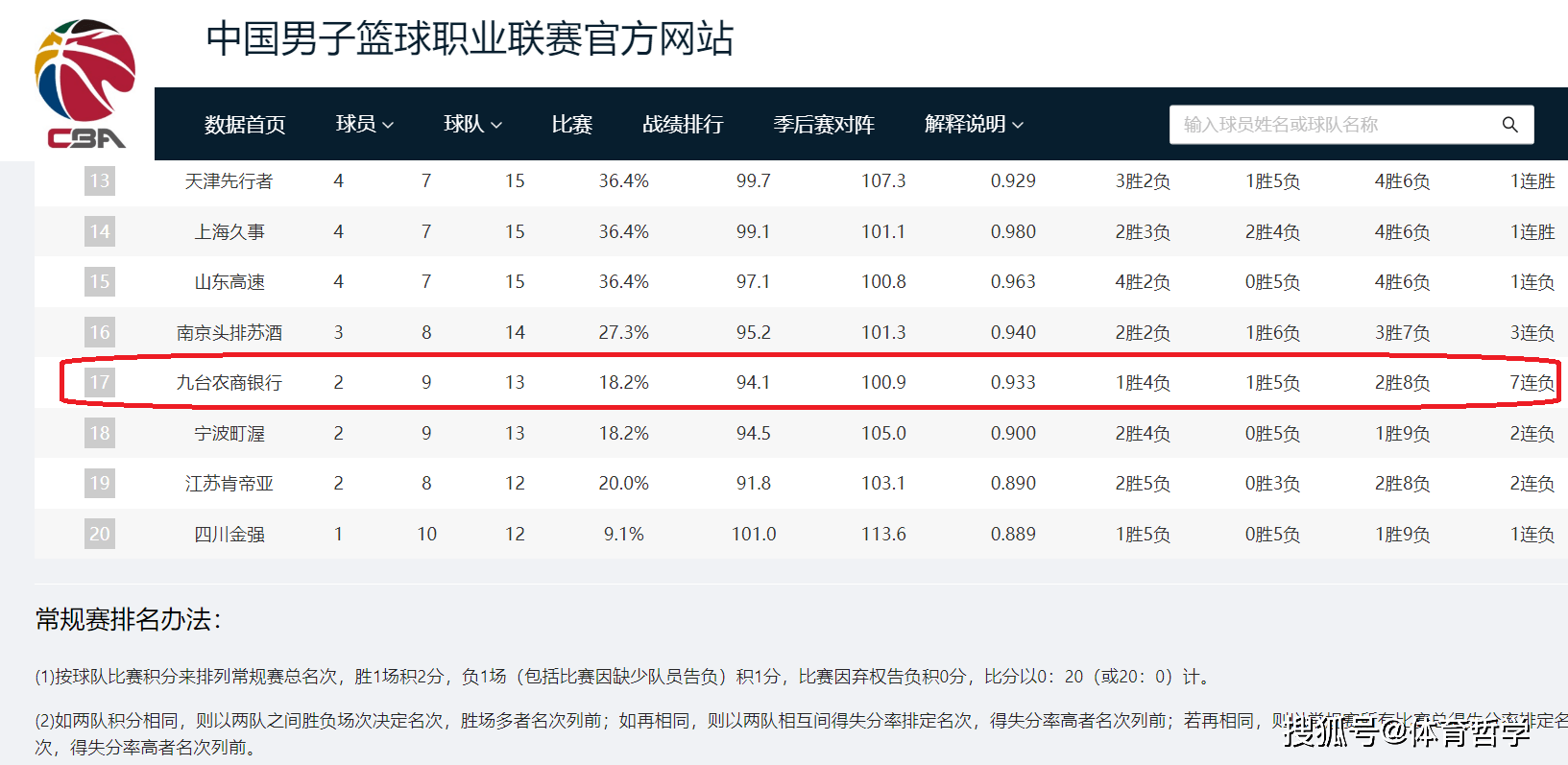Click the 宁波町渥 team name

pos(229,434)
